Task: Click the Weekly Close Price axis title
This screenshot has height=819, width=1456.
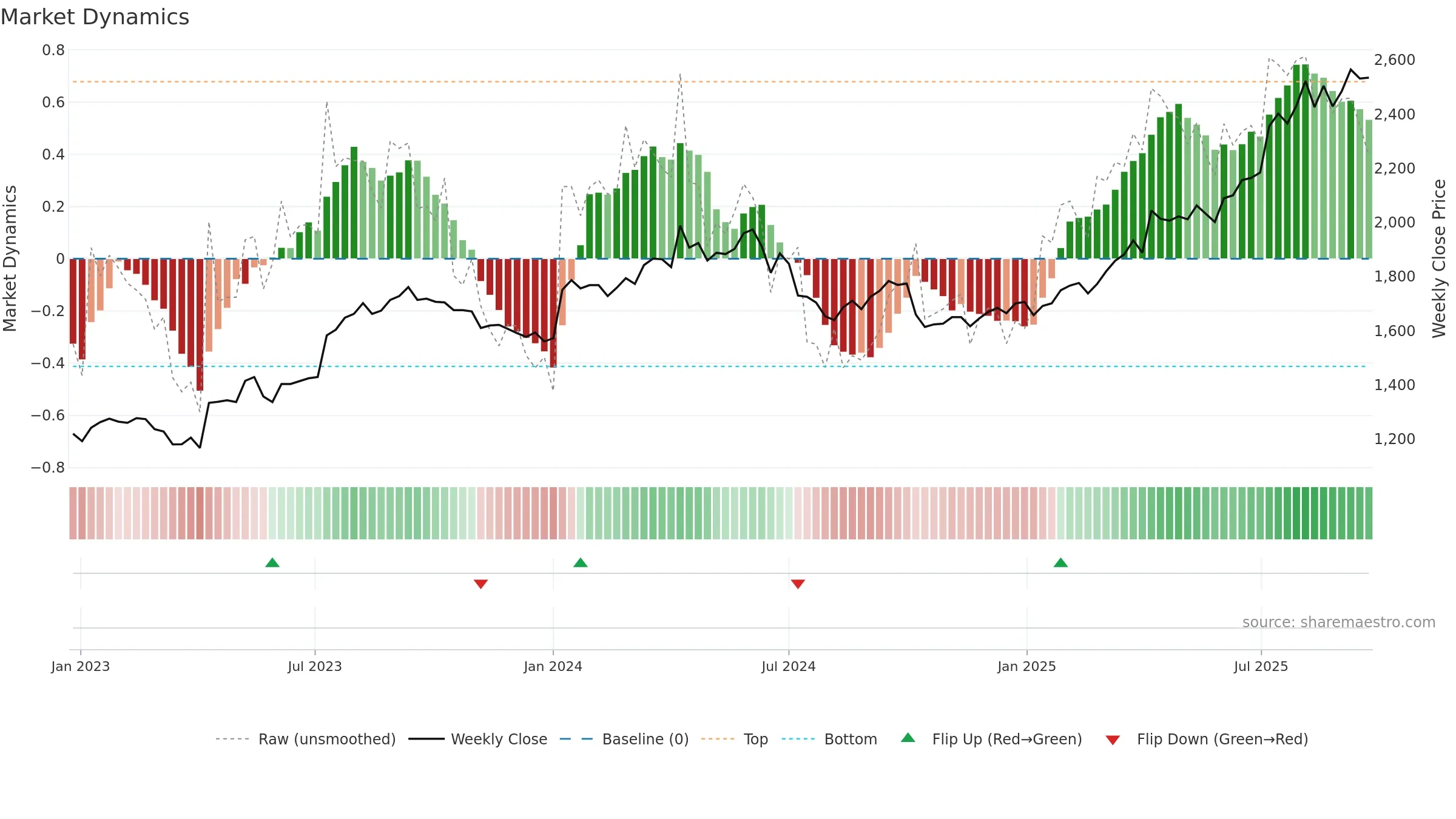Action: pos(1439,258)
